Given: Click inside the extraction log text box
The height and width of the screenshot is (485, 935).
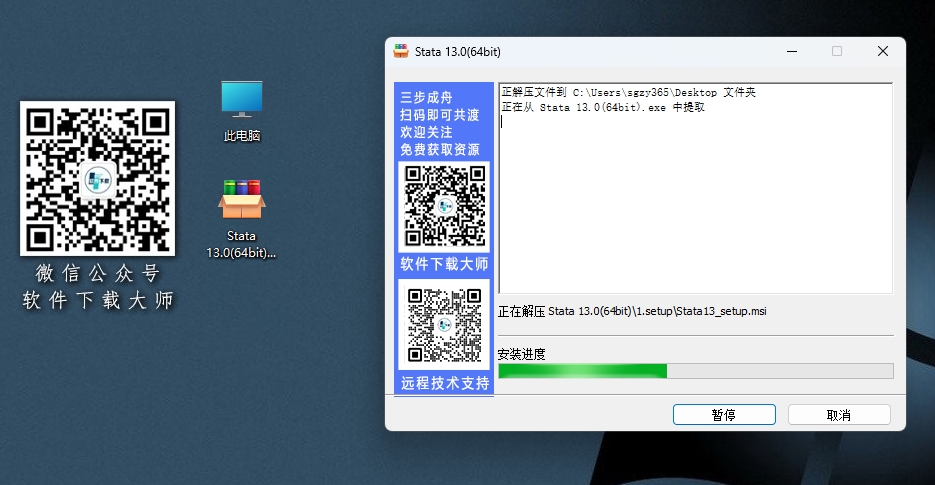Looking at the screenshot, I should (695, 189).
